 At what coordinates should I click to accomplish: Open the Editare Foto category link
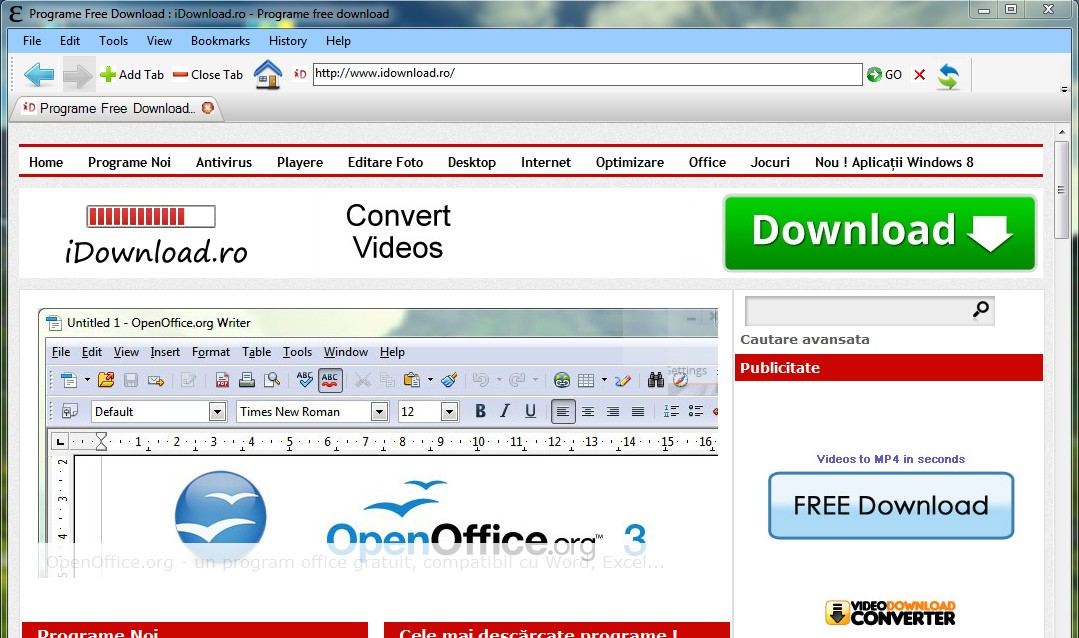(385, 162)
